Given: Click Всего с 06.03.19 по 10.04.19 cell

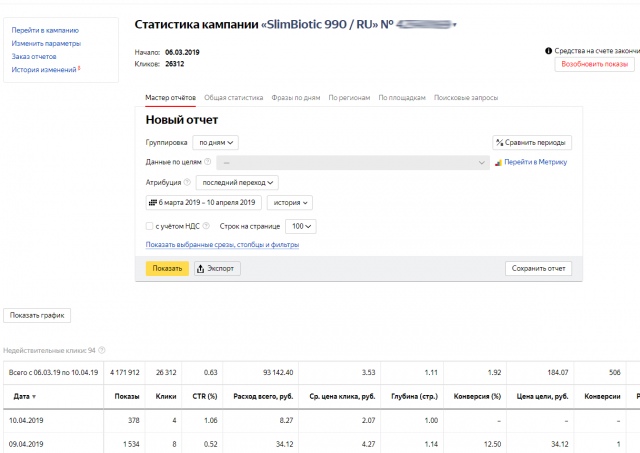Looking at the screenshot, I should [53, 372].
